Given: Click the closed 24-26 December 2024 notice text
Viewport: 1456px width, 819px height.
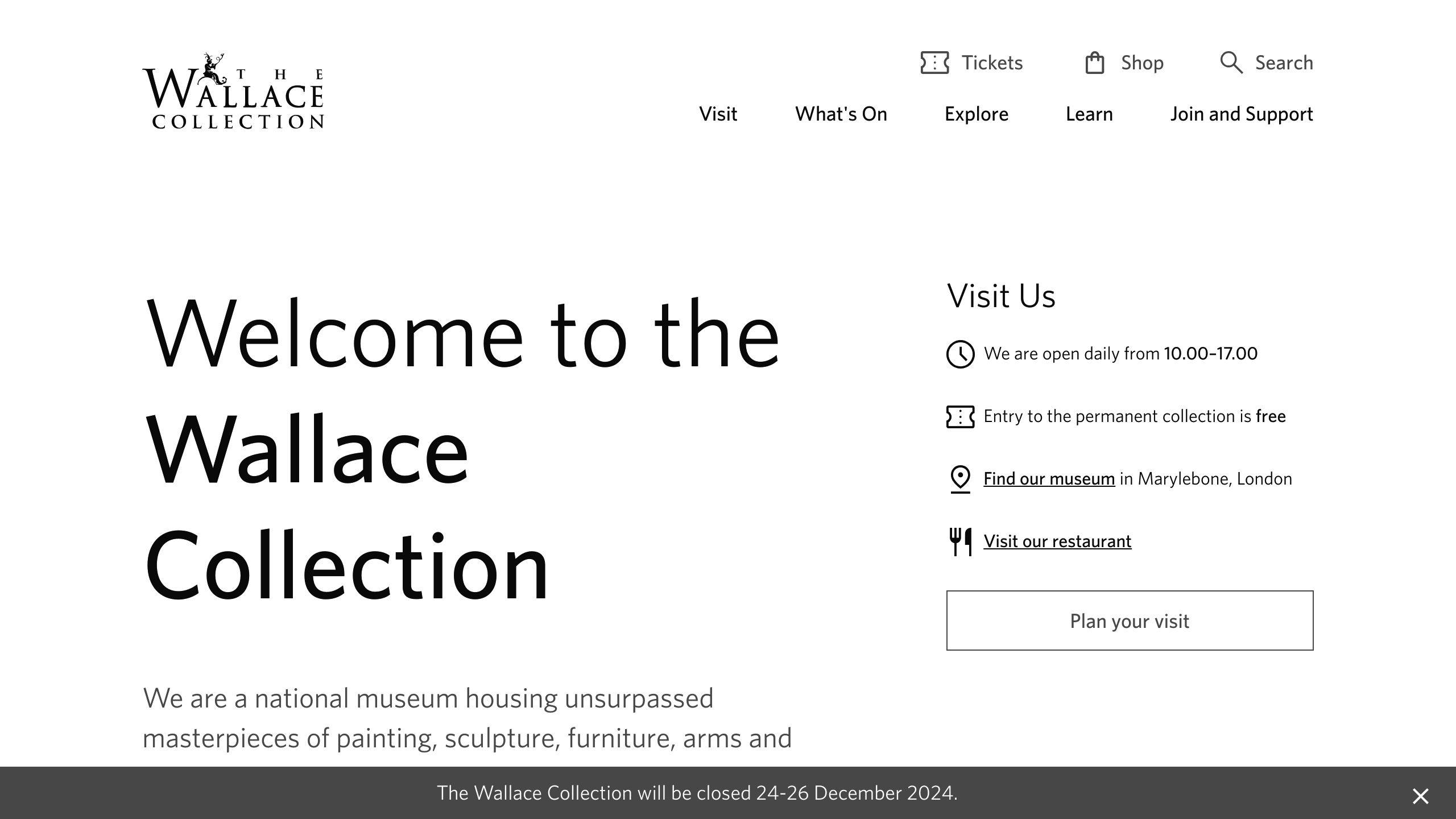Looking at the screenshot, I should click(697, 793).
